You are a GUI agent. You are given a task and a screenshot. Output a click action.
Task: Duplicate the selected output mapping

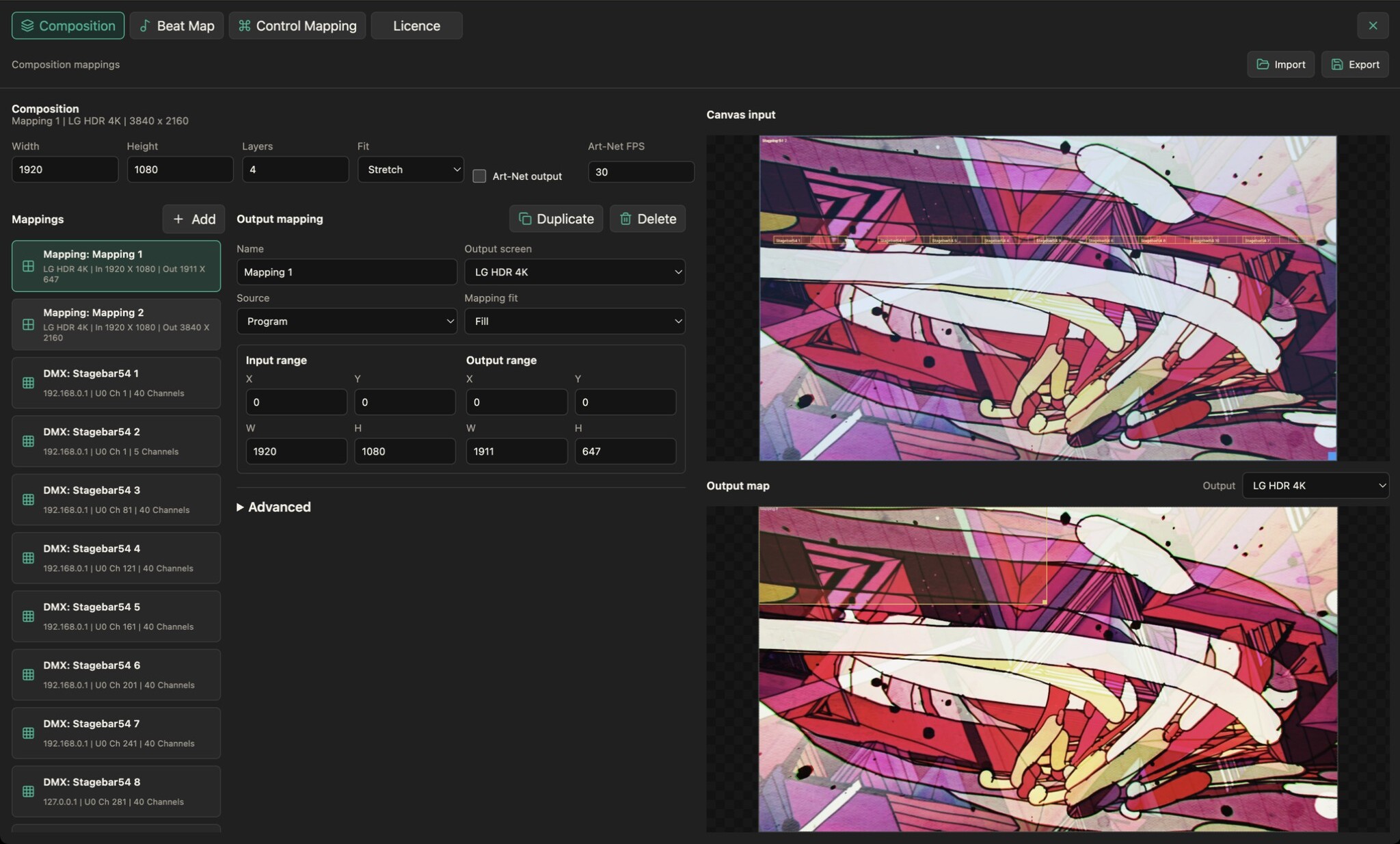coord(556,219)
